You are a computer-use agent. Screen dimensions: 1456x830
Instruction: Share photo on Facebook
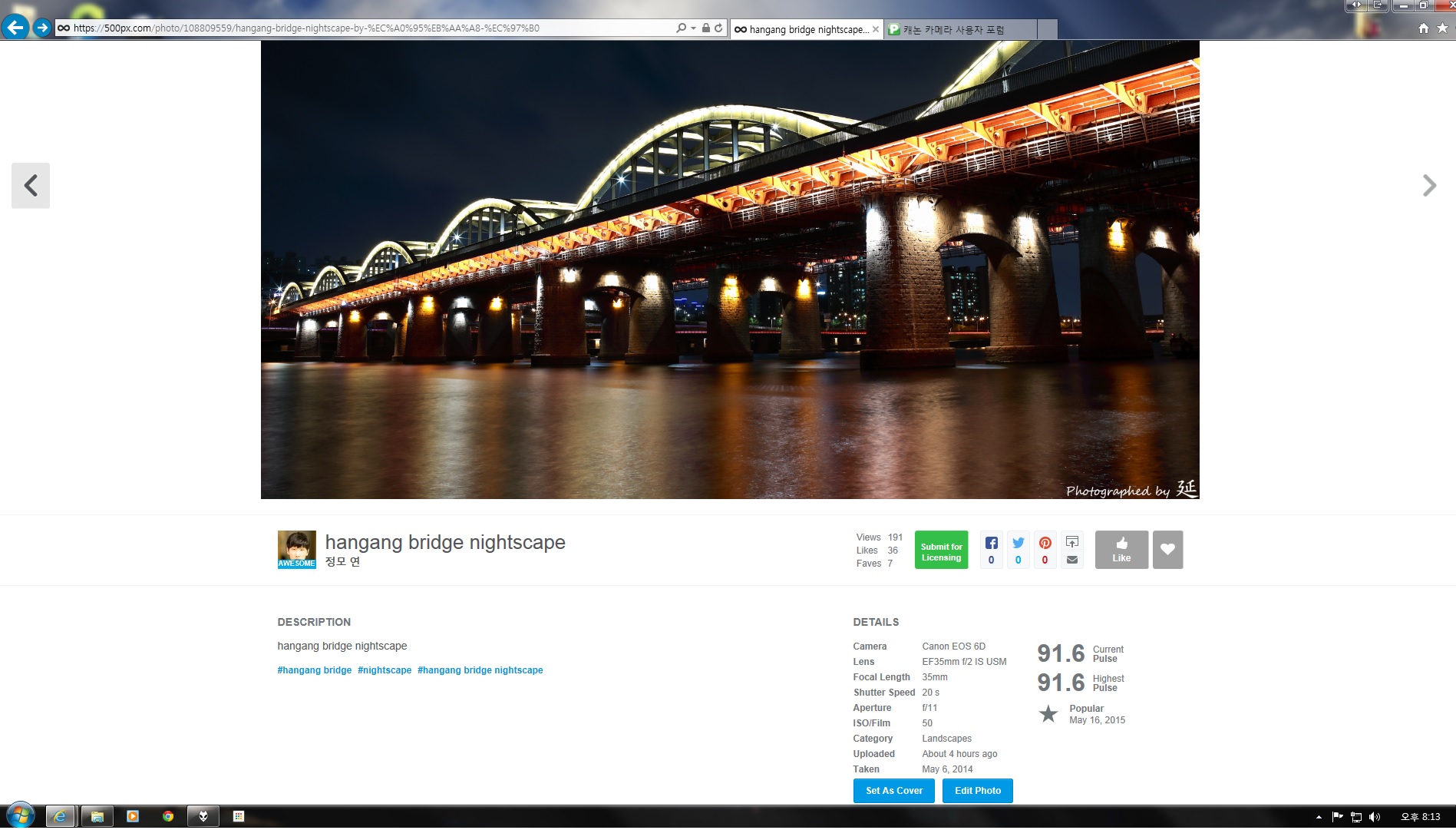pos(991,543)
